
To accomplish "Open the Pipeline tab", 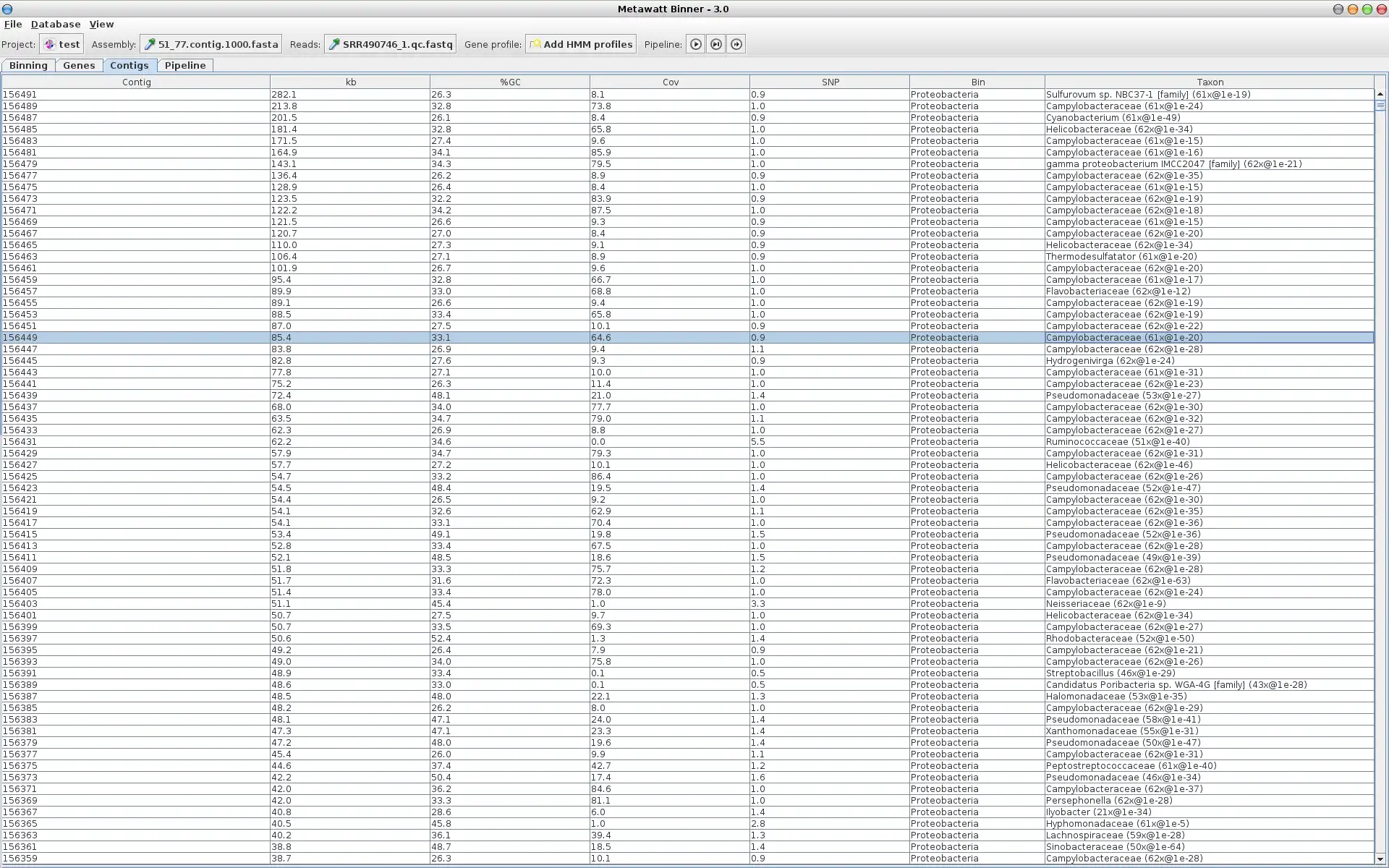I will [185, 65].
